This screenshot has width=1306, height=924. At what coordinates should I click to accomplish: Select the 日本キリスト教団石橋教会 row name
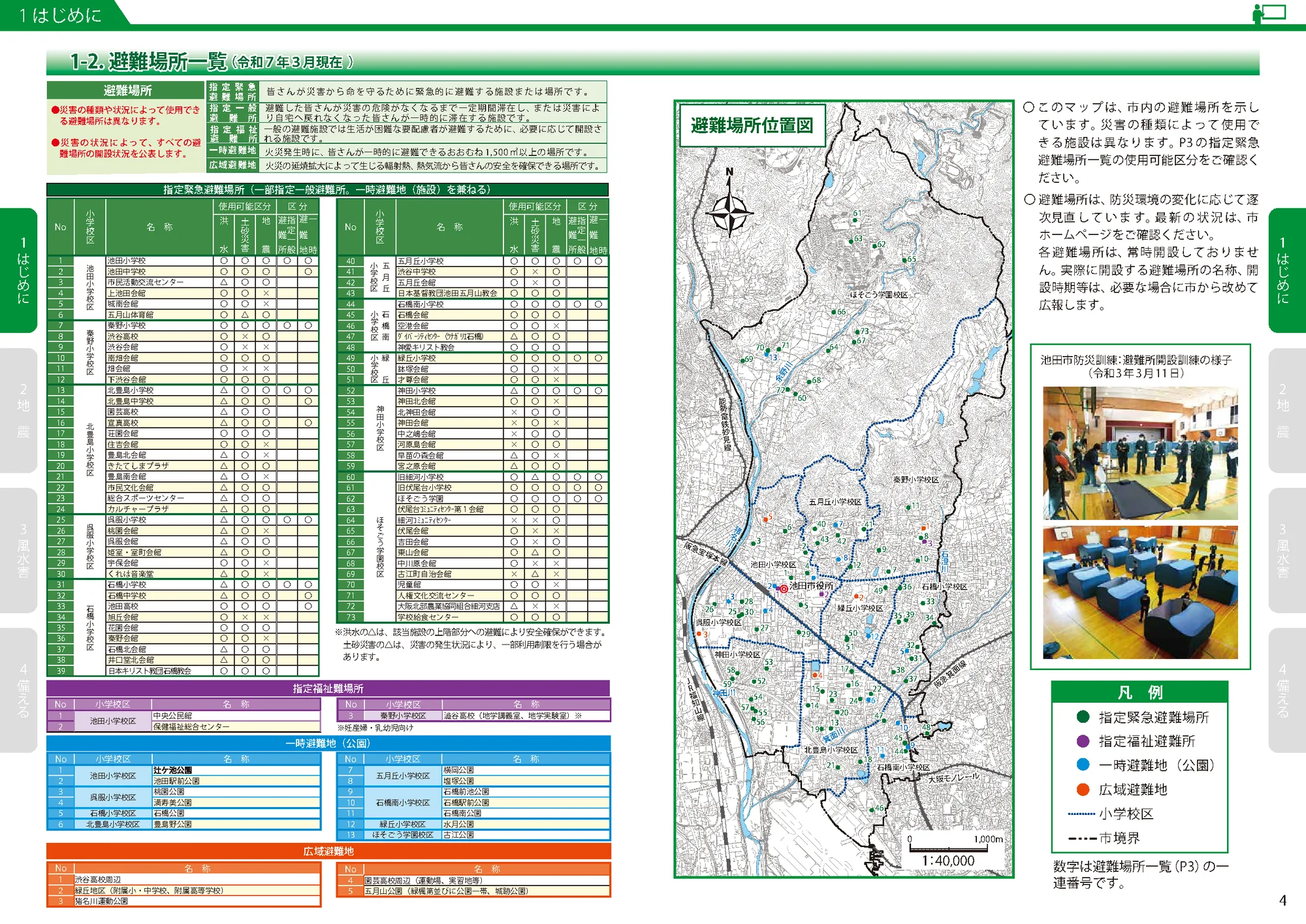tap(150, 671)
